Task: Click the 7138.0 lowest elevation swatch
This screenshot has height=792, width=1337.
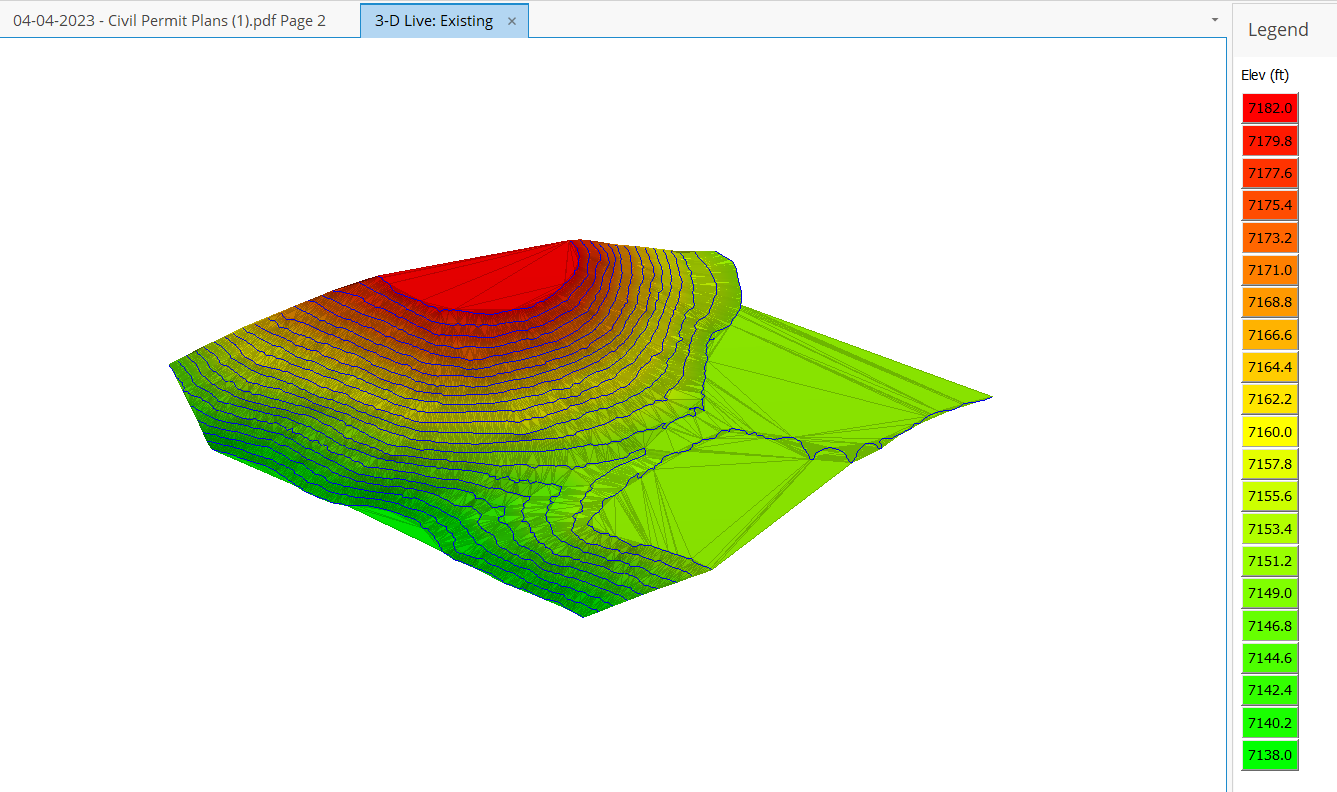Action: 1270,755
